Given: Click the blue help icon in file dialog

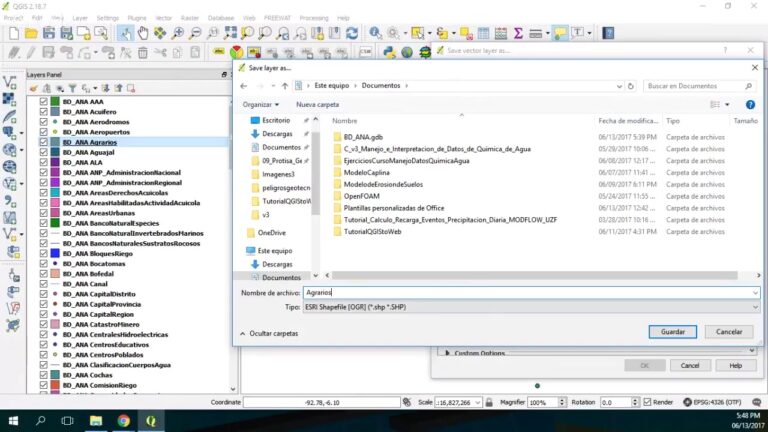Looking at the screenshot, I should [750, 105].
